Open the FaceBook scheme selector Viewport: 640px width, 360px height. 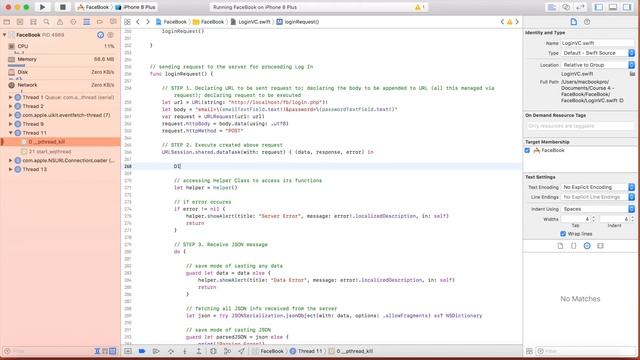point(94,7)
